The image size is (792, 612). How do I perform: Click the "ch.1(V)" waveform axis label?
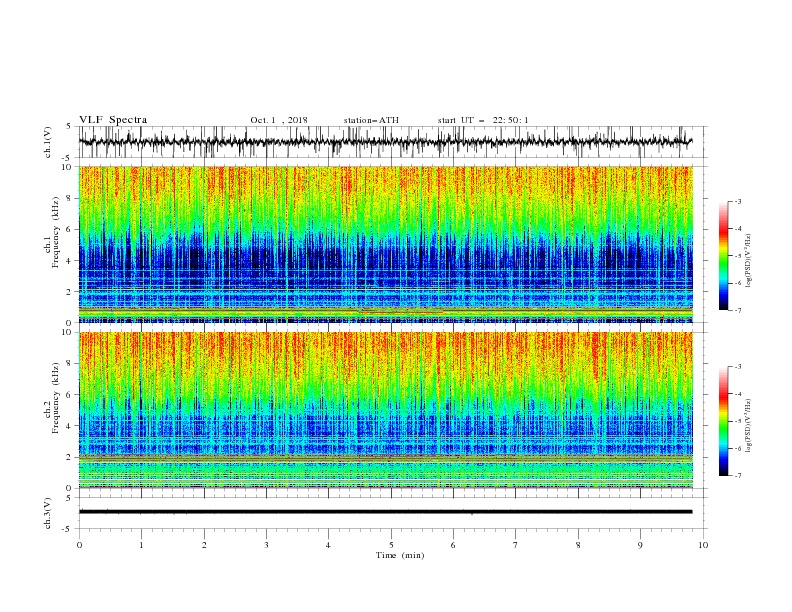pos(48,142)
